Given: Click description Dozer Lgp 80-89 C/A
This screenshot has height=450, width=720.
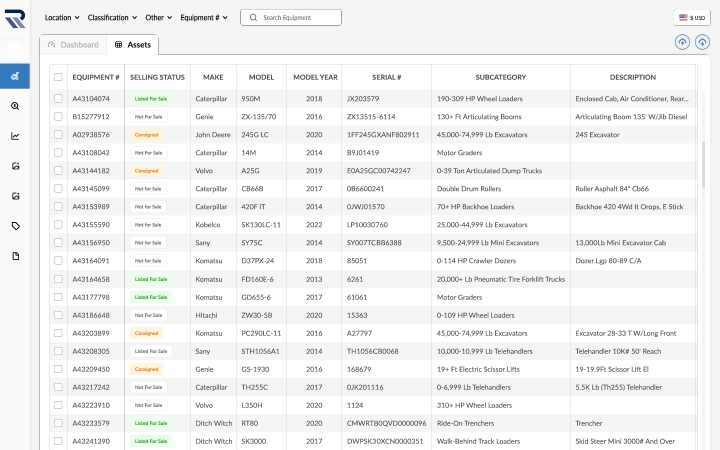Looking at the screenshot, I should (608, 261).
